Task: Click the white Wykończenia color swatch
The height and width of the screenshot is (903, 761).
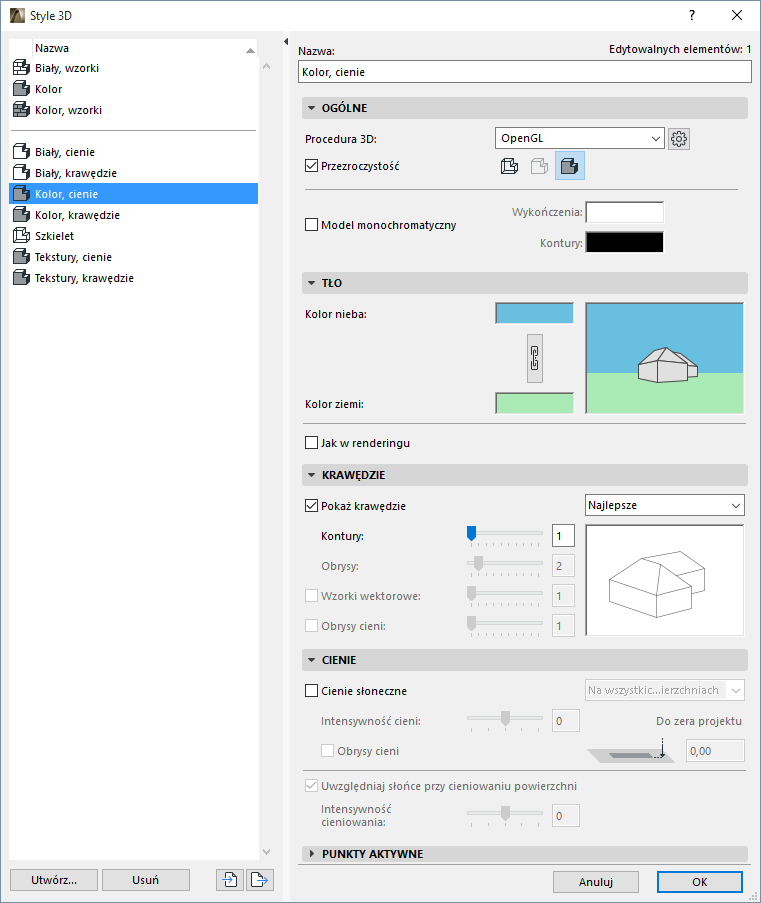Action: pyautogui.click(x=624, y=212)
